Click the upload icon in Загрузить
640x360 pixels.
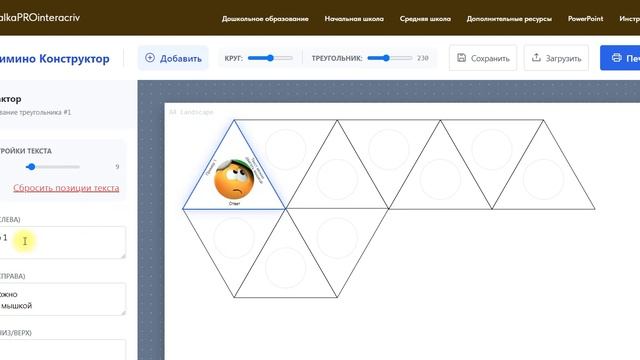(536, 58)
